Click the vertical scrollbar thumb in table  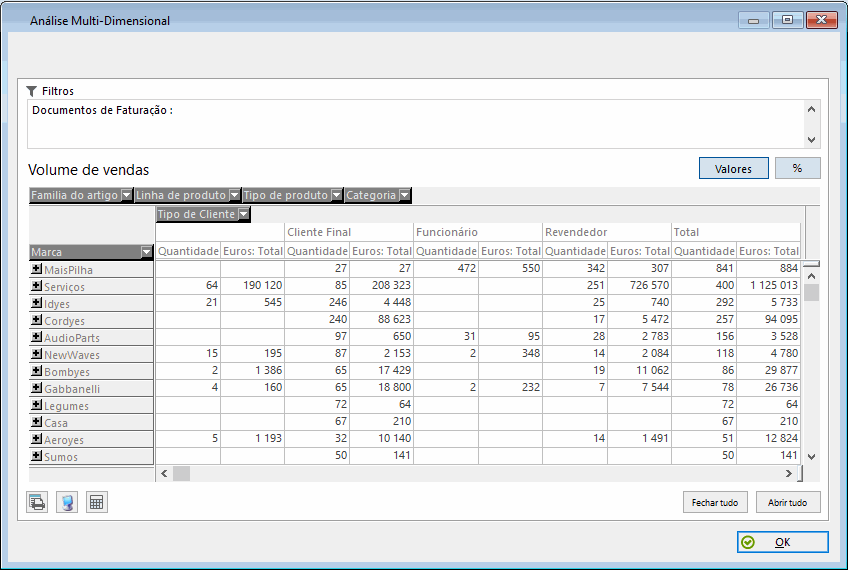pyautogui.click(x=811, y=293)
